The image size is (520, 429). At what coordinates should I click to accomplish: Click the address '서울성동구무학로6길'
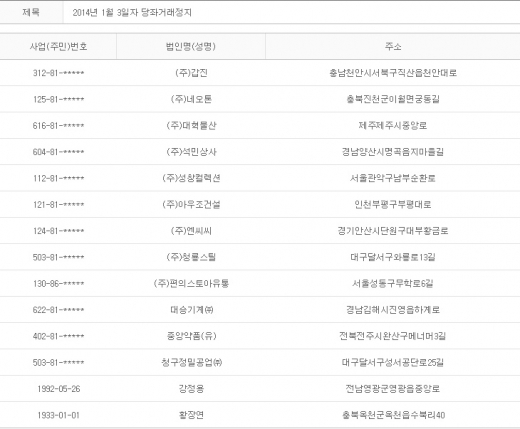[x=393, y=284]
